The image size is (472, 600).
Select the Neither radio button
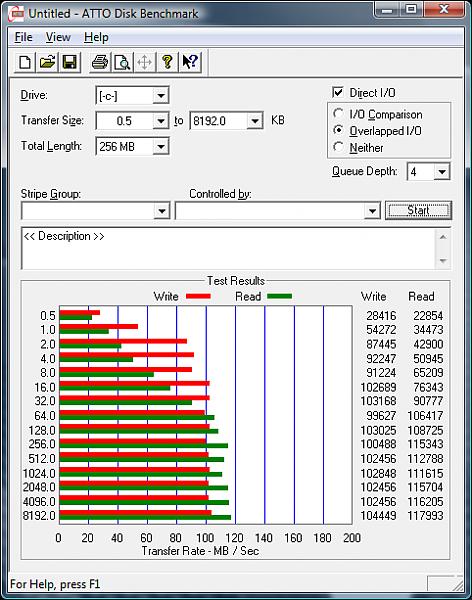[x=338, y=147]
